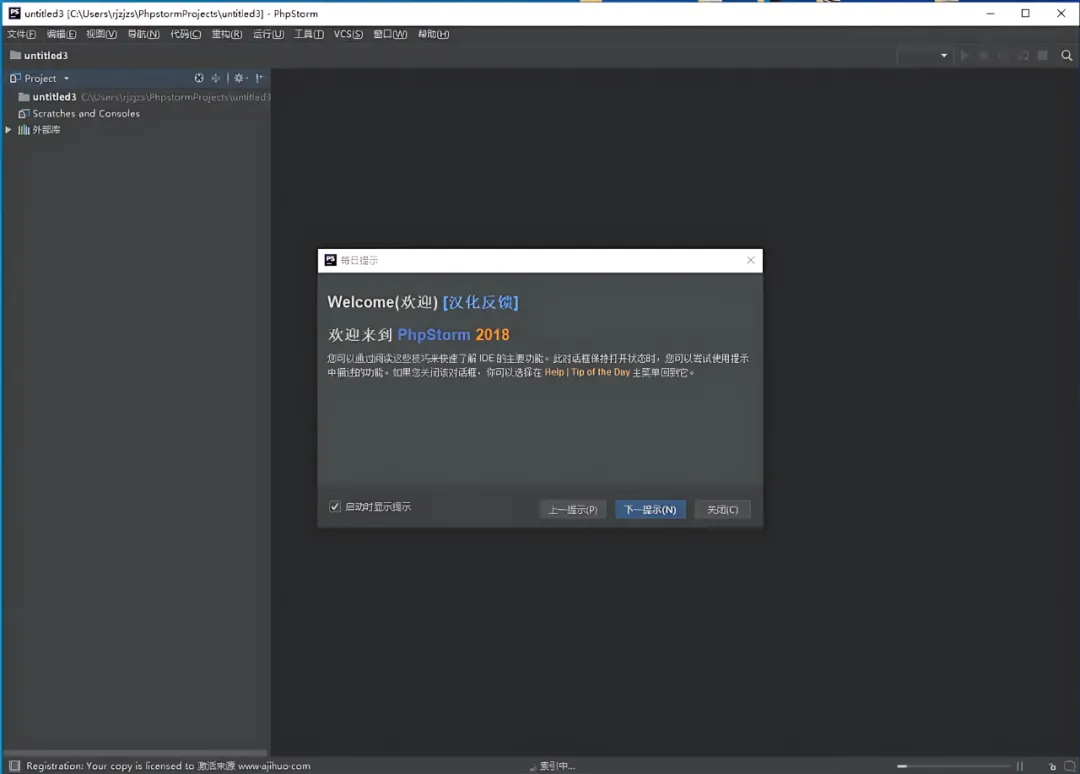Click the indexing progress bar in status bar

(x=954, y=766)
